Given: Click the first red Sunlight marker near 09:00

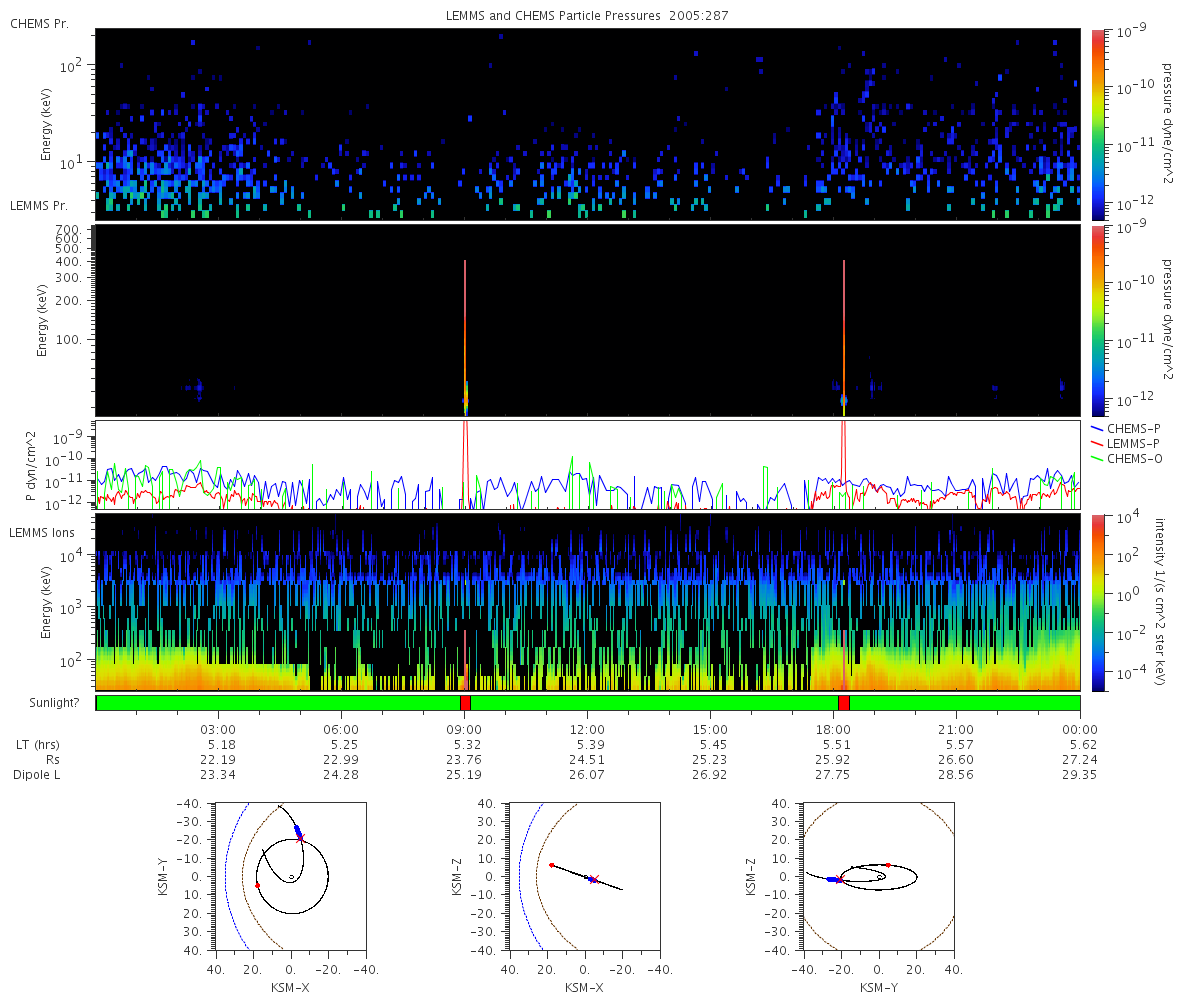Looking at the screenshot, I should tap(465, 703).
